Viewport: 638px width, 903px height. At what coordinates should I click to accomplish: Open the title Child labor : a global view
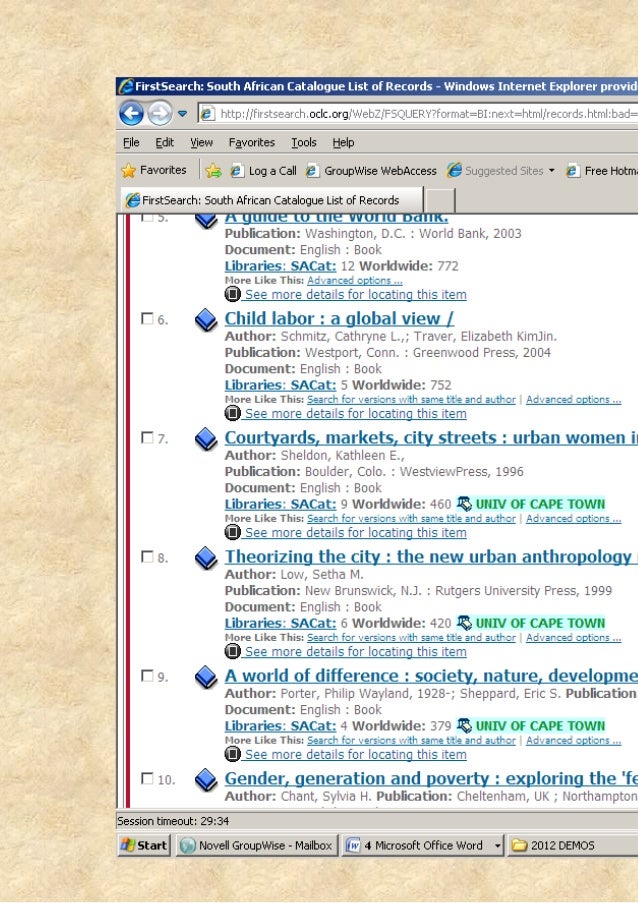(x=339, y=318)
